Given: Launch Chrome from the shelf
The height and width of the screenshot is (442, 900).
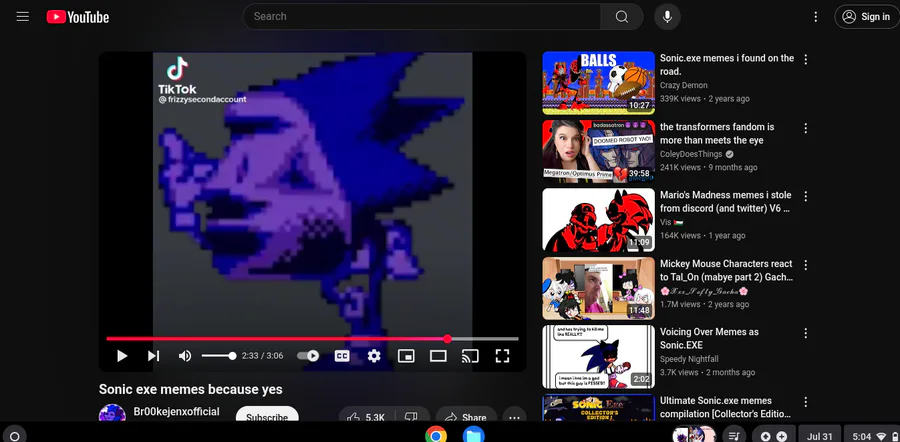Looking at the screenshot, I should click(x=436, y=435).
